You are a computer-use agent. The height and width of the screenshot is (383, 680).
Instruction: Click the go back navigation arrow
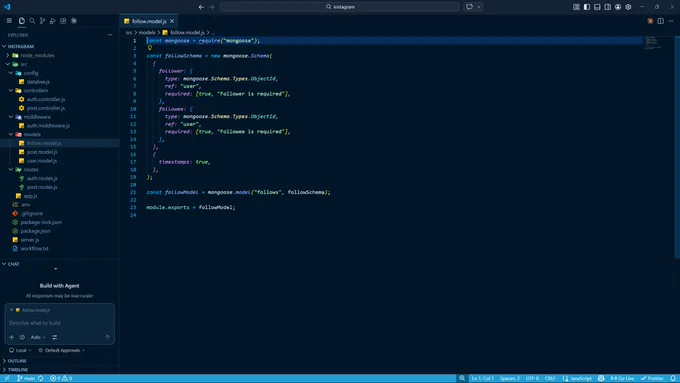click(x=201, y=7)
